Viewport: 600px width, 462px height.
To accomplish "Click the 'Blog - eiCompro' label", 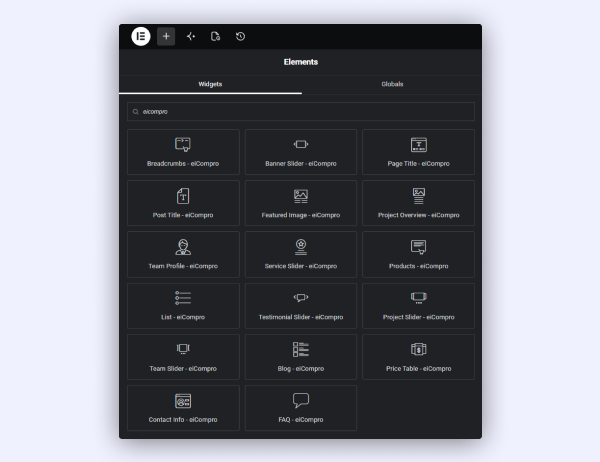I will pos(301,368).
